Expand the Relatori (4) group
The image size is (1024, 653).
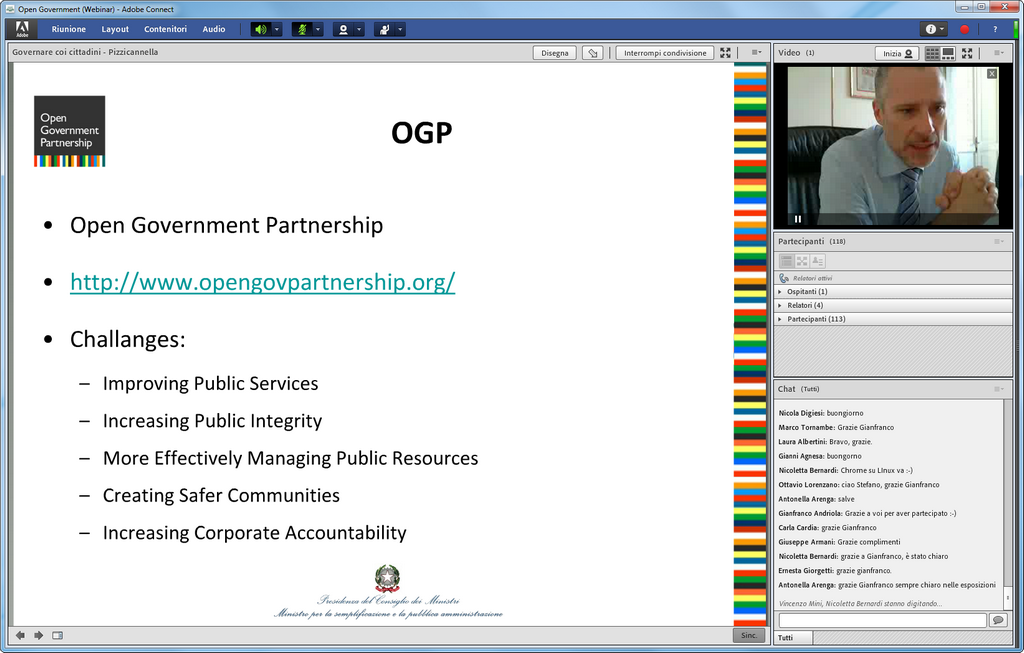coord(893,306)
